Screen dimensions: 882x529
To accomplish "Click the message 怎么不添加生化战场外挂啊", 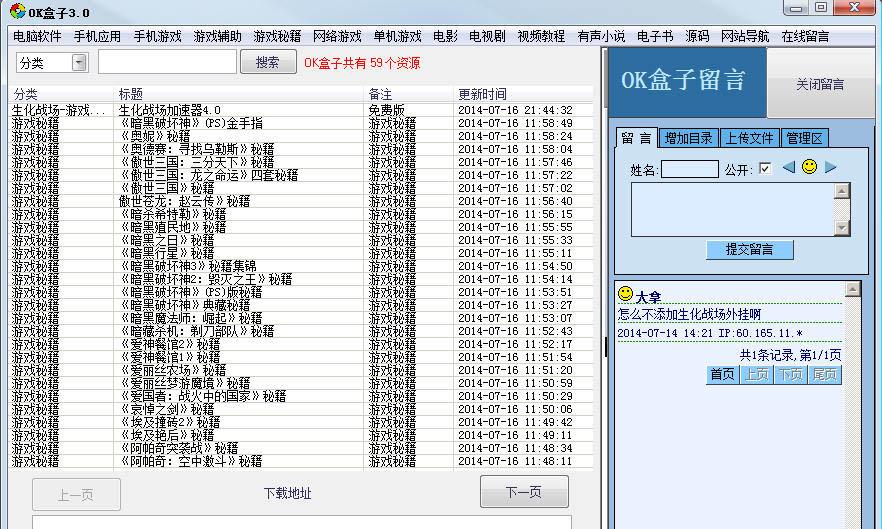I will tap(689, 314).
